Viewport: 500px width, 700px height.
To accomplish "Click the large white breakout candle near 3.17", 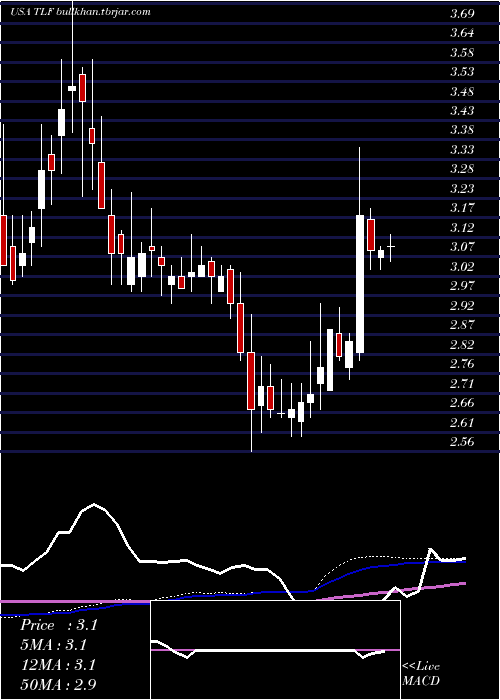I will pos(360,284).
